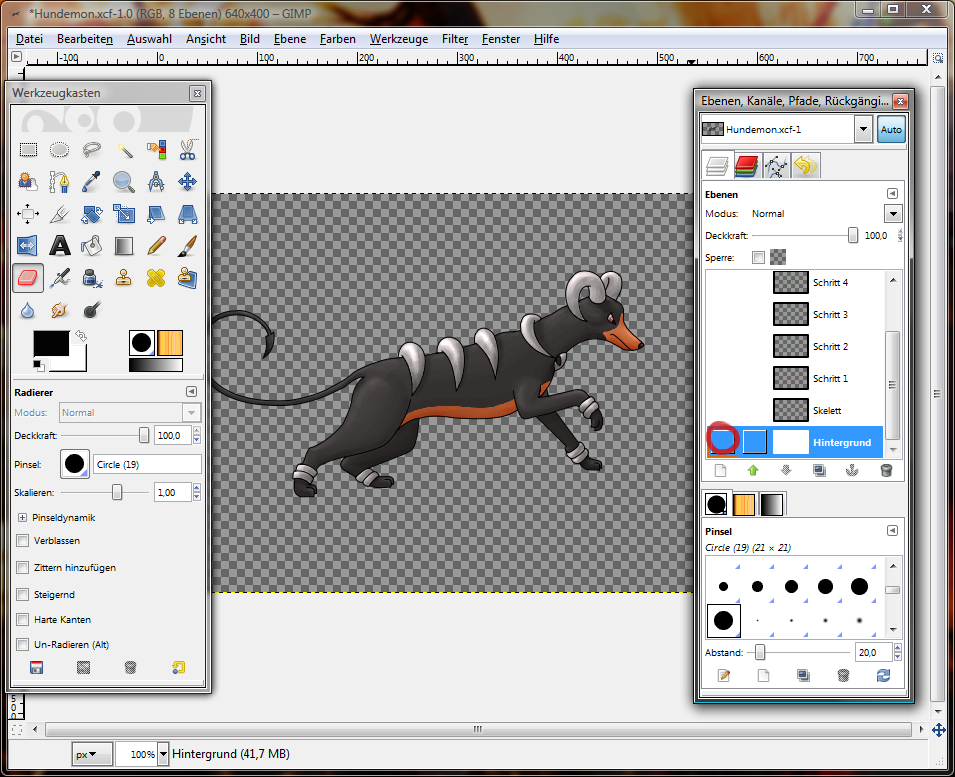Viewport: 955px width, 777px height.
Task: Open the Datei menu
Action: pyautogui.click(x=29, y=39)
